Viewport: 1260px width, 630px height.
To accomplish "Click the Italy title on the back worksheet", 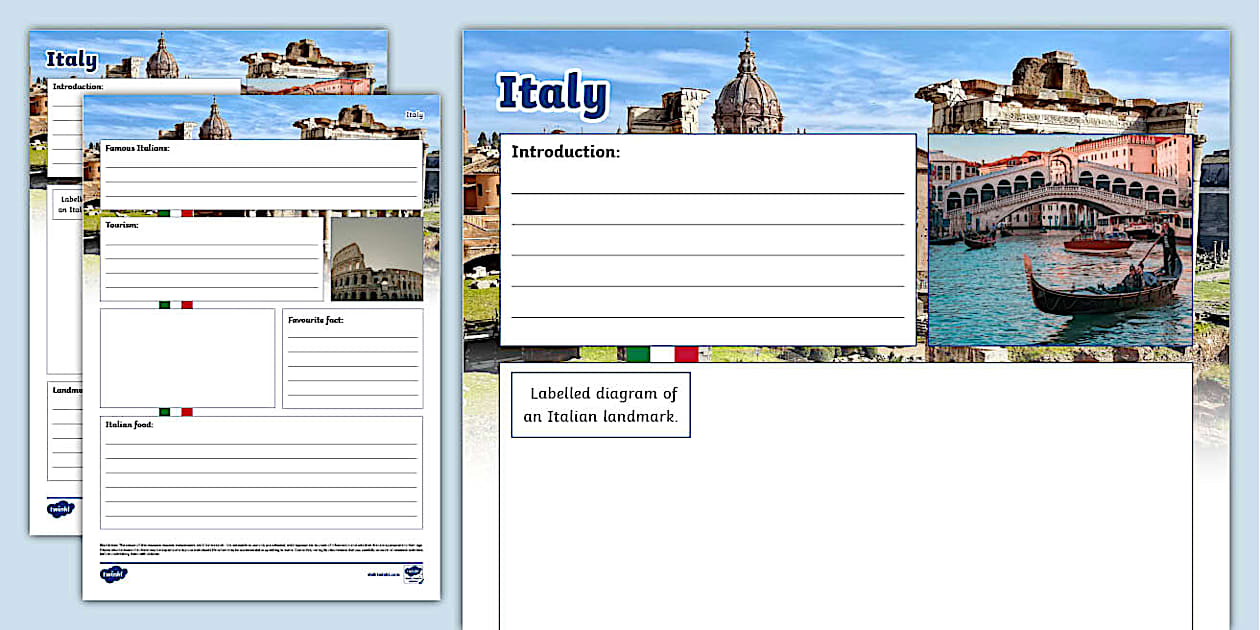I will tap(71, 60).
